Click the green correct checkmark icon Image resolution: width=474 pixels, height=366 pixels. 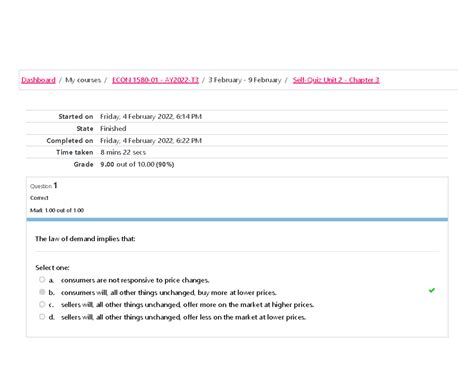tap(432, 290)
